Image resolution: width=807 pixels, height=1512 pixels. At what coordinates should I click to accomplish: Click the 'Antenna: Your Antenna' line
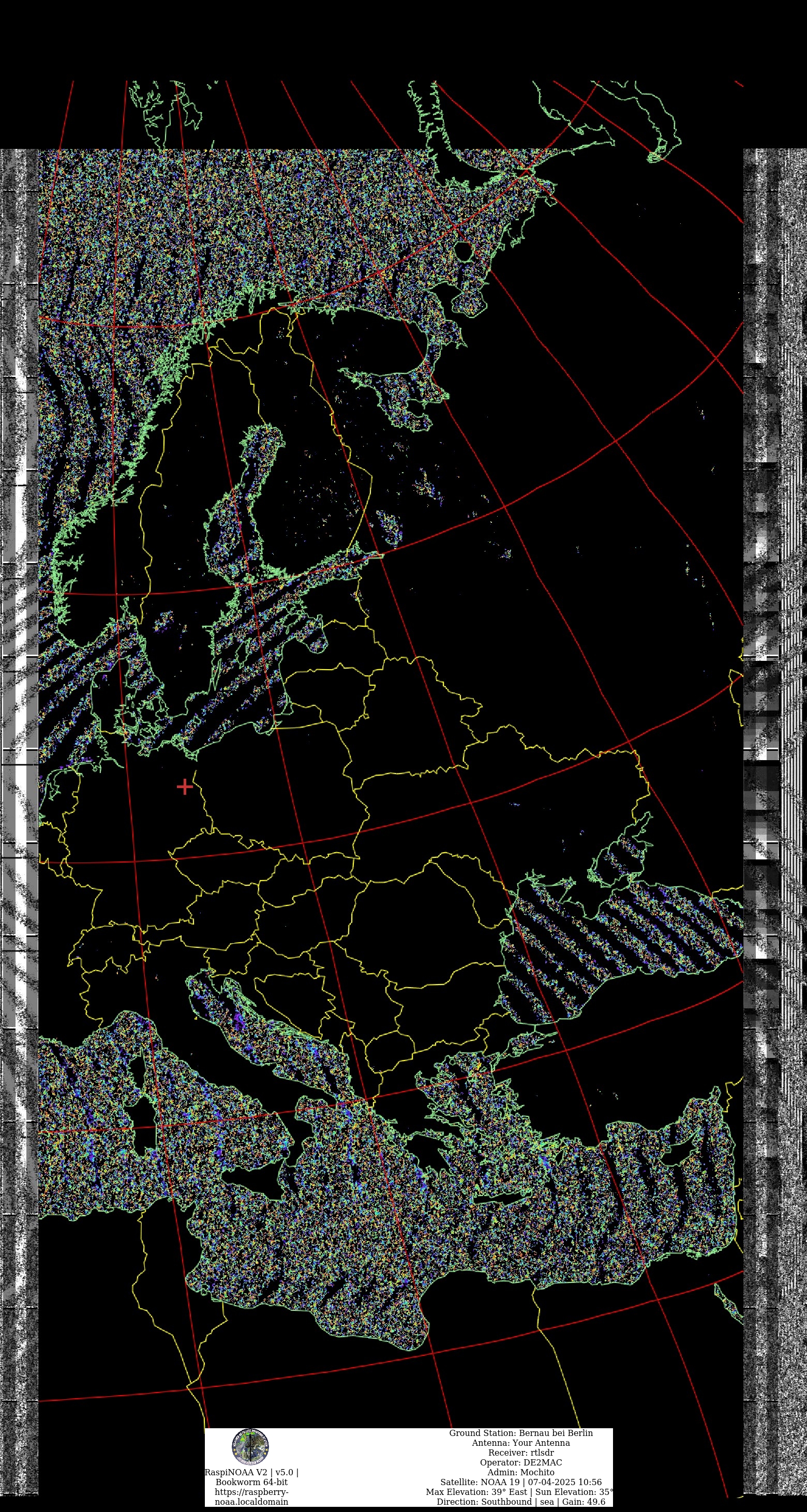coord(521,1443)
